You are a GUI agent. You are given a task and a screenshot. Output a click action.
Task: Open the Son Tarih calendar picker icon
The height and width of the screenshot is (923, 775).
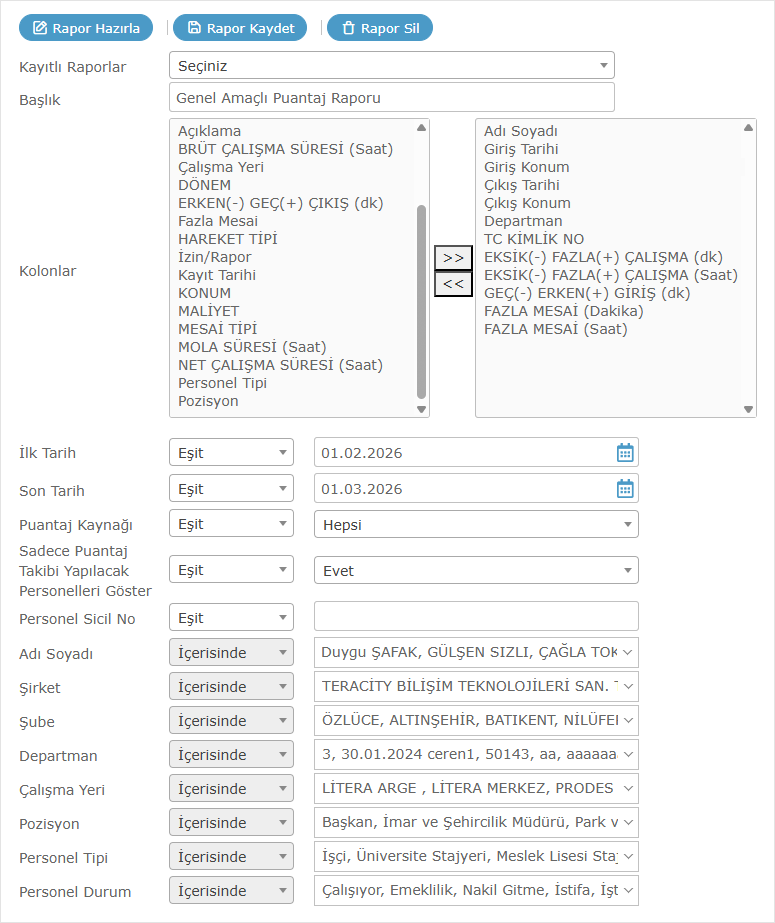(x=625, y=489)
